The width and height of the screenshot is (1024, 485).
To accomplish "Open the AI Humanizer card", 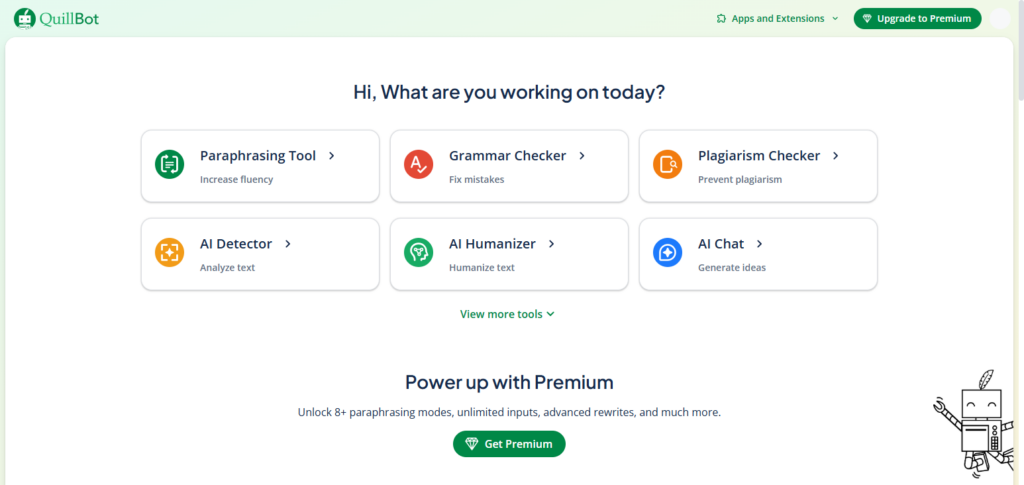I will pos(508,254).
